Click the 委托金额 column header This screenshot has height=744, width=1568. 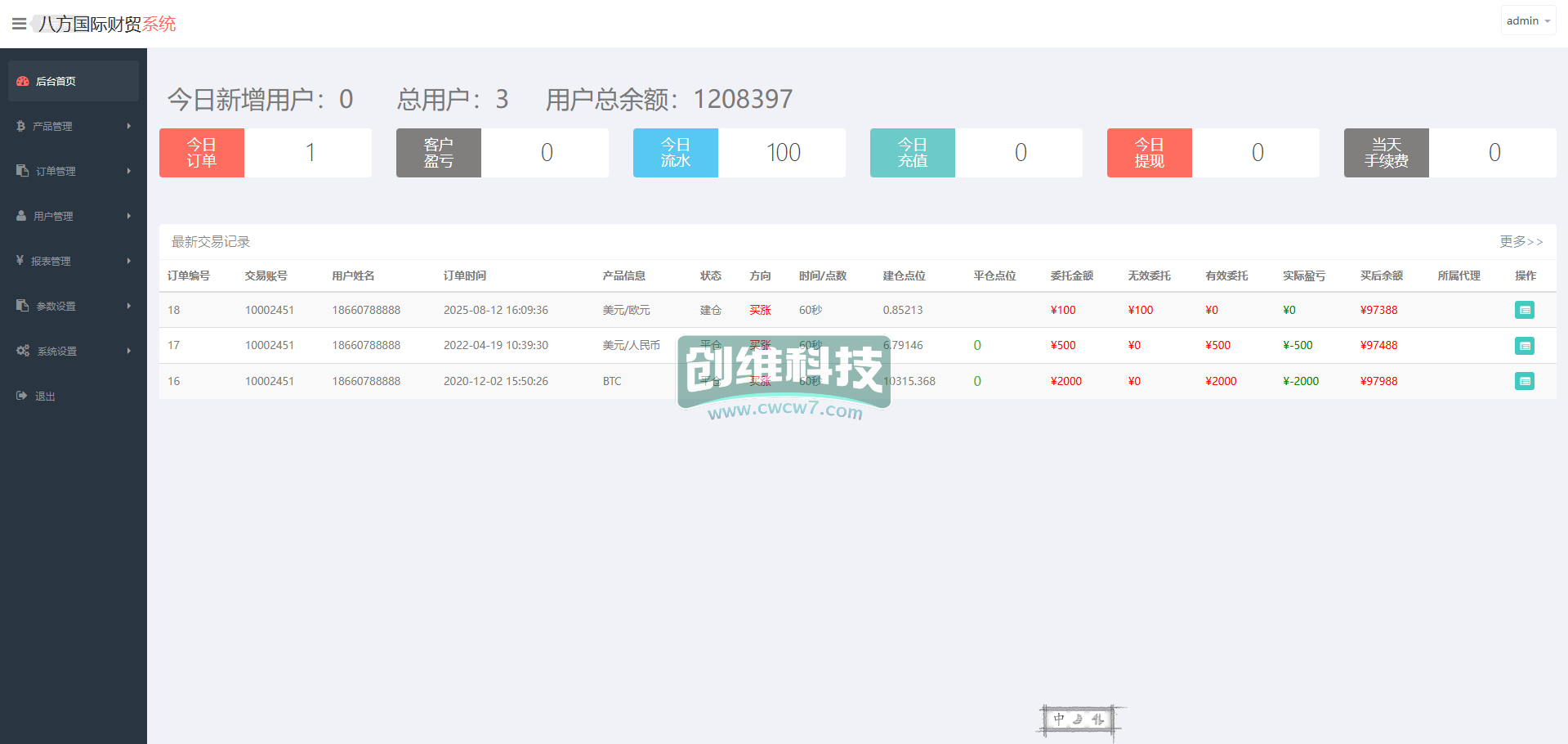click(1072, 276)
